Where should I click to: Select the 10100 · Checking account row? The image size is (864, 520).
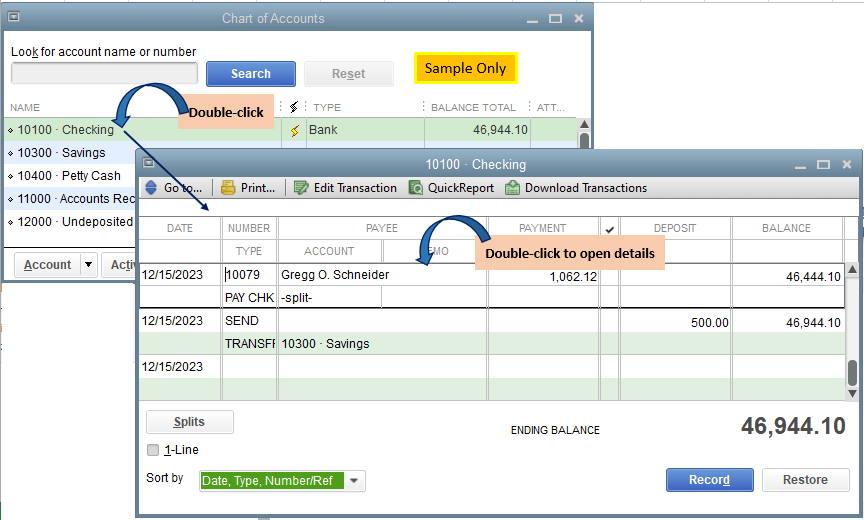pyautogui.click(x=290, y=130)
